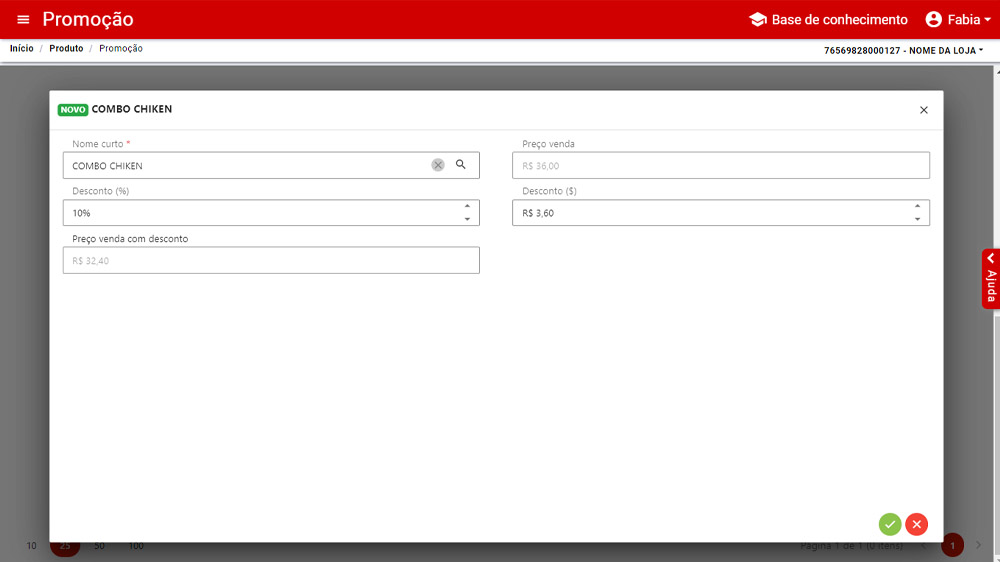Decrease Desconto (%) with down arrow

[467, 219]
